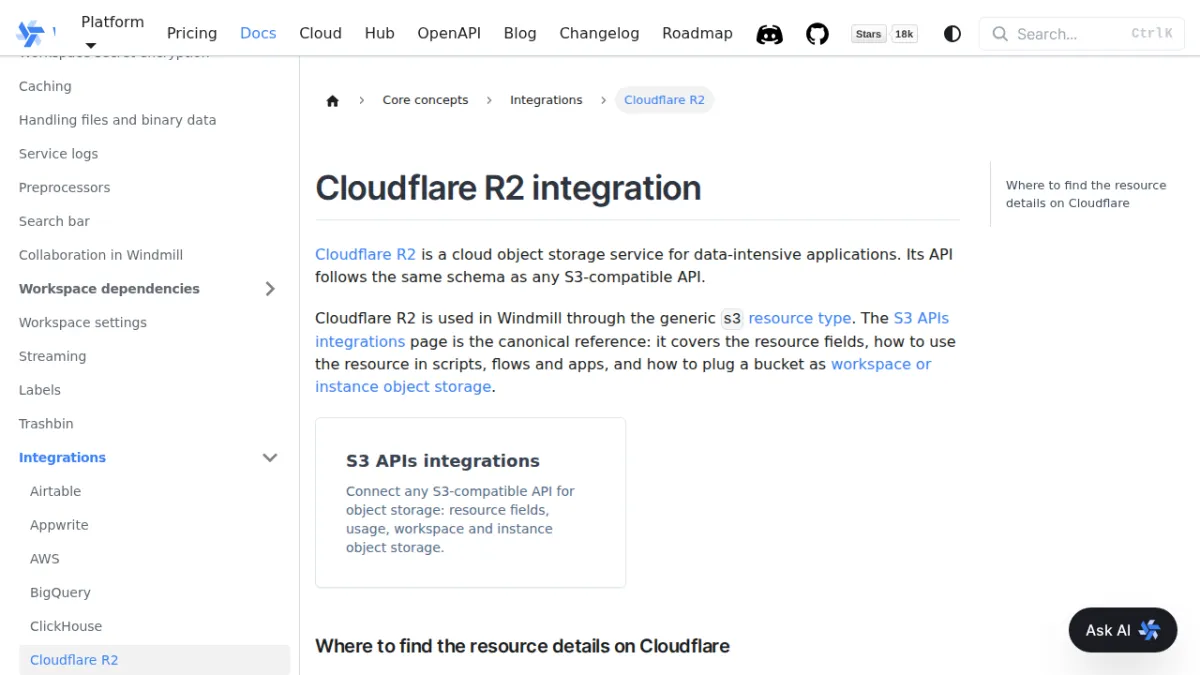Open the OpenAPI nav item
The height and width of the screenshot is (675, 1200).
click(449, 33)
